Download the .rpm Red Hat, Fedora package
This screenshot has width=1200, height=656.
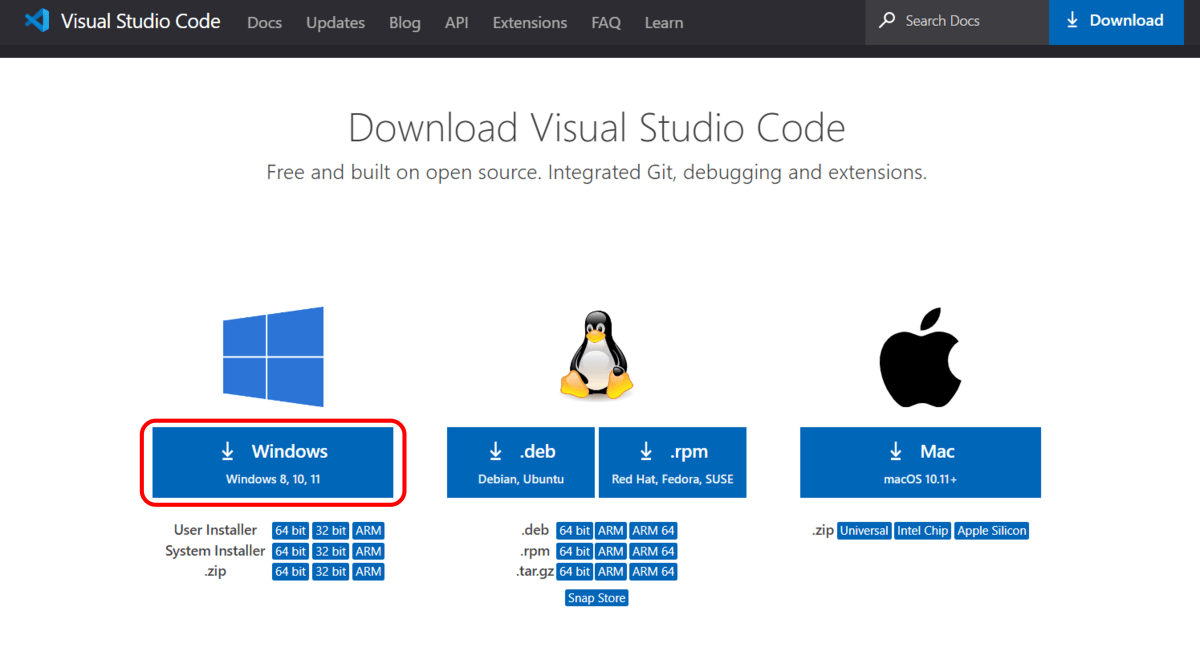[x=672, y=462]
